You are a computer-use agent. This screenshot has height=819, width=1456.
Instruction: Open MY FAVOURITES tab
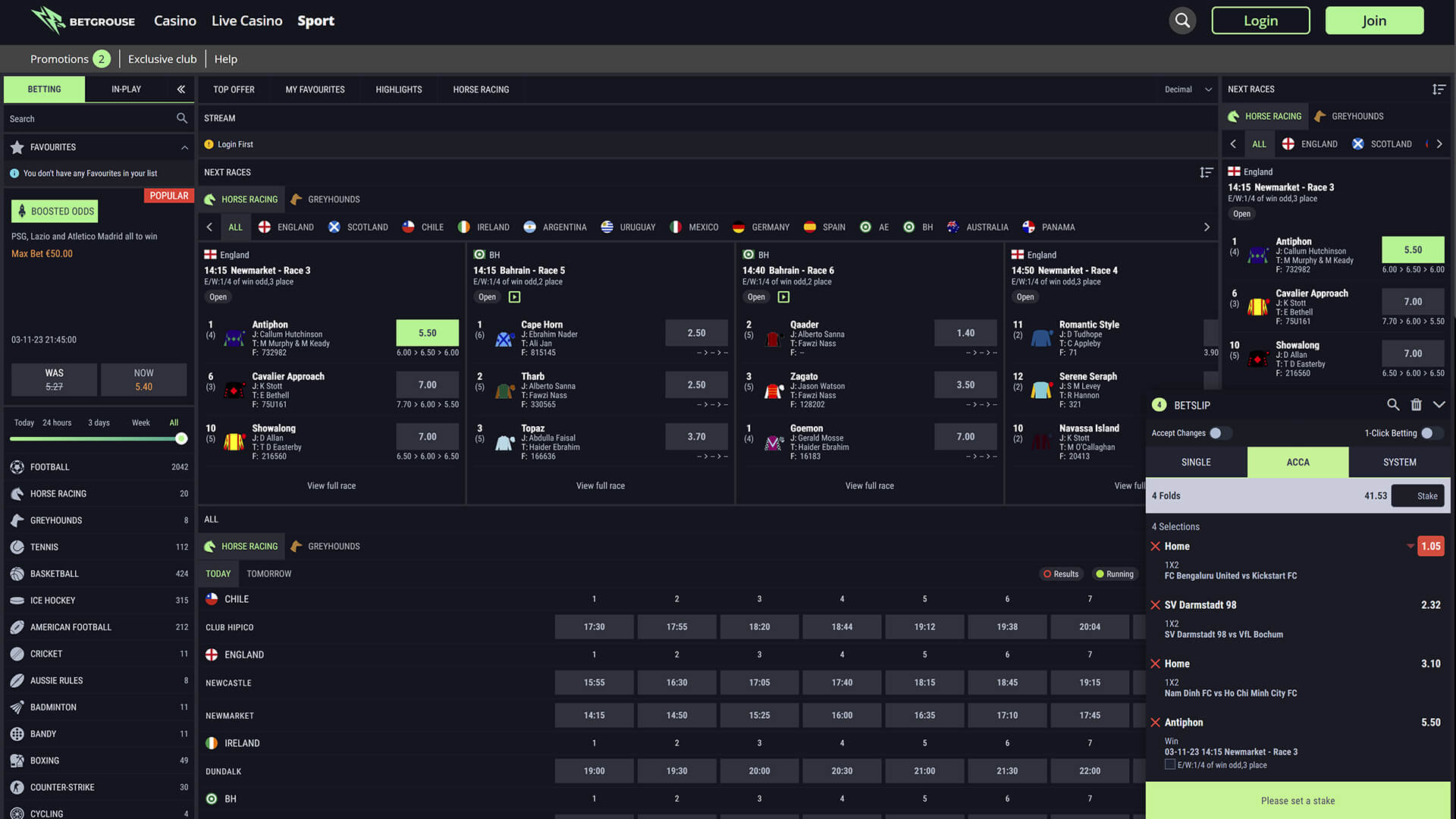pos(315,89)
